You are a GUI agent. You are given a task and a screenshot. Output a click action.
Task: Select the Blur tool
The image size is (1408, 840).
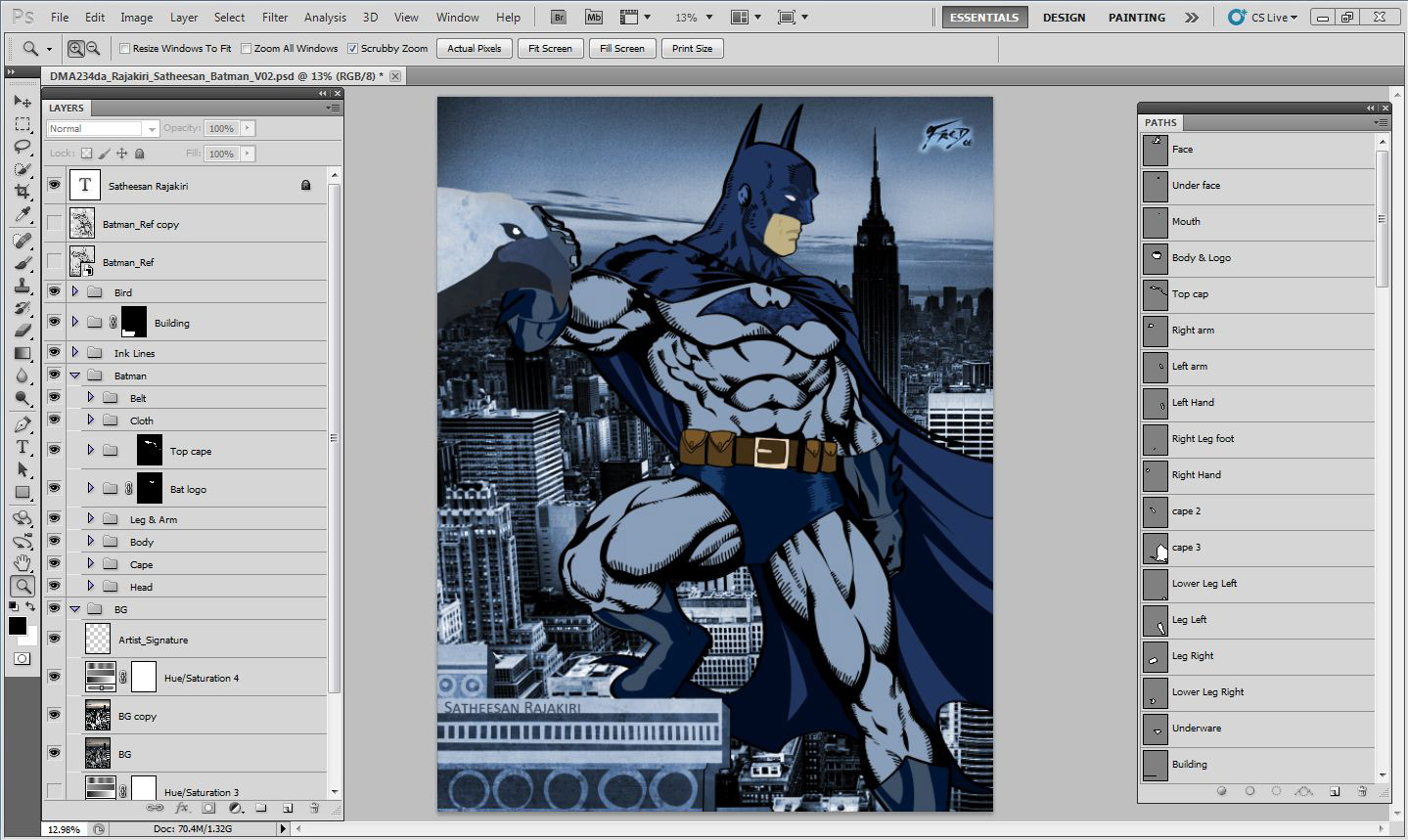coord(23,376)
